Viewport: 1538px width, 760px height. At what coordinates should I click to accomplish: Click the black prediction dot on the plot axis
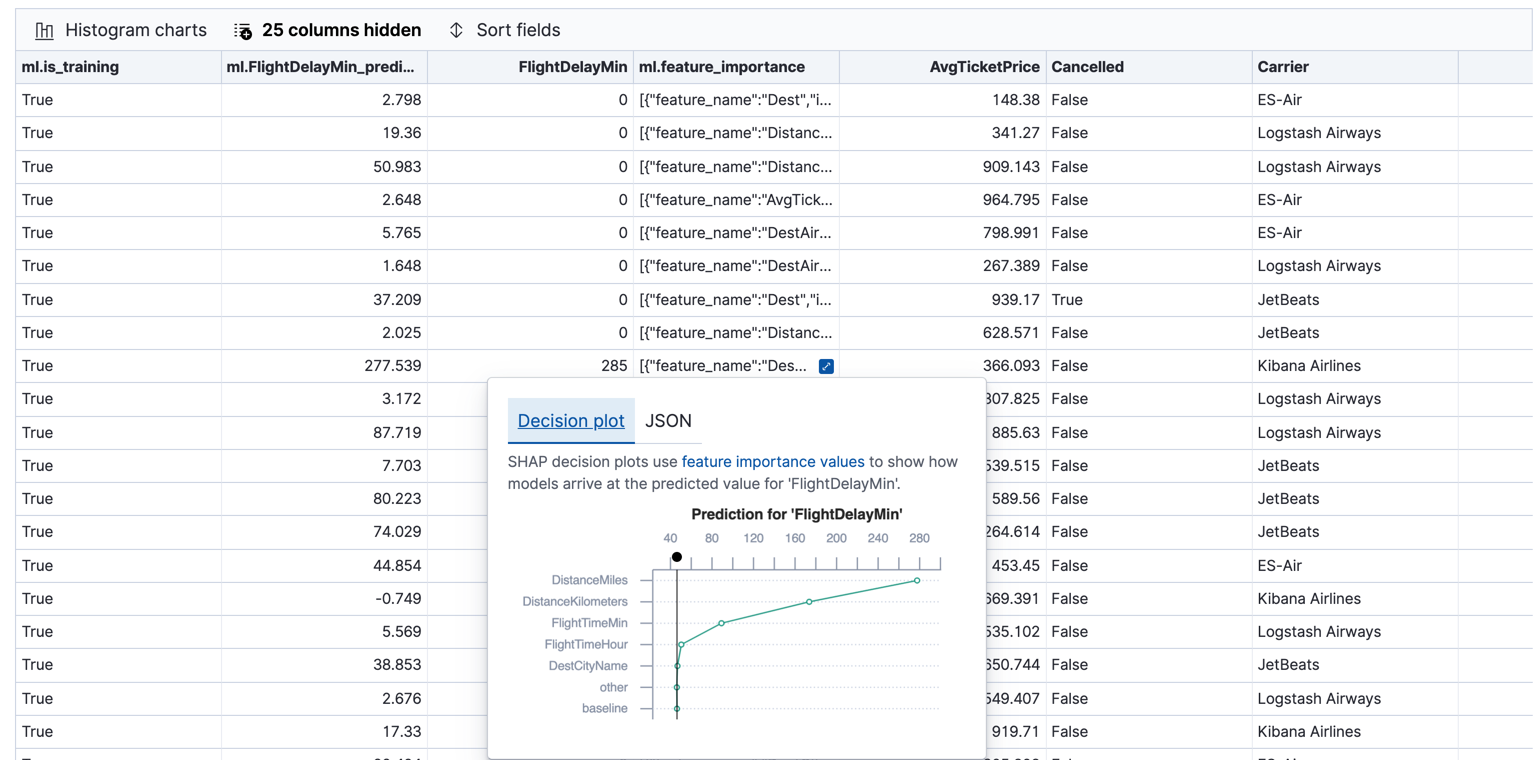[677, 556]
